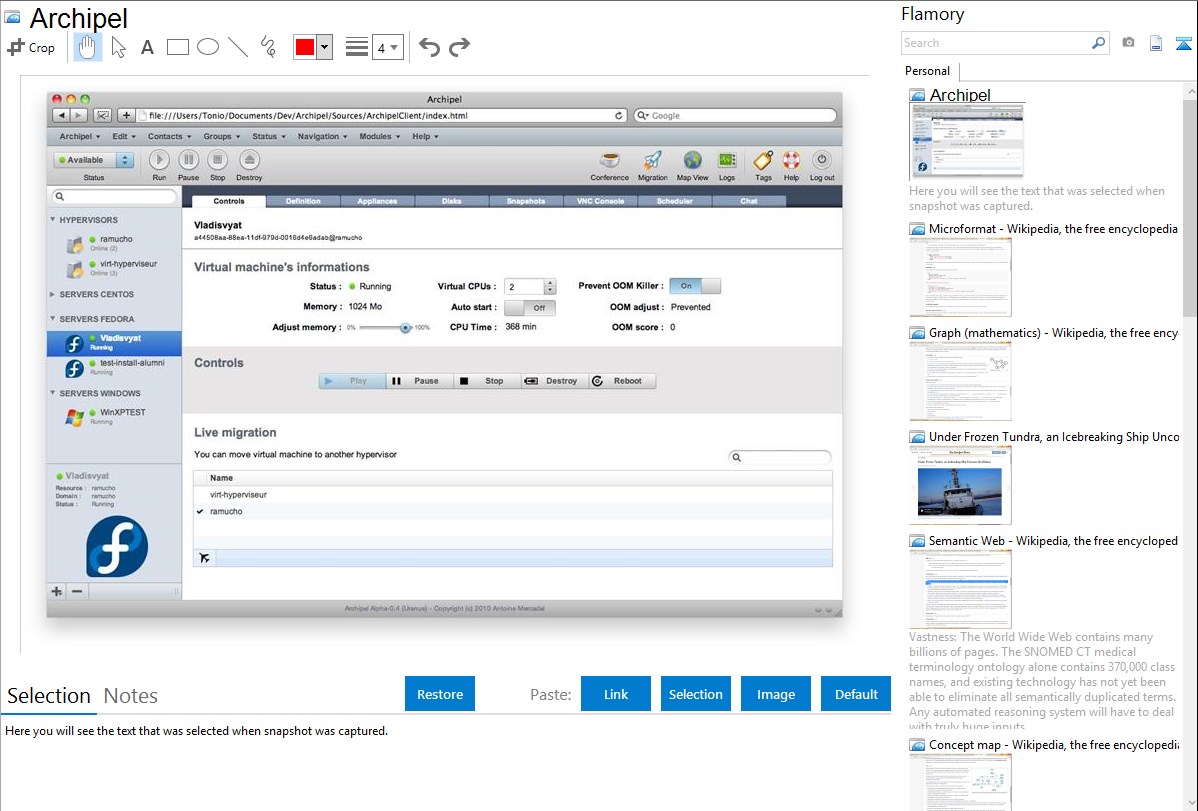Choose the arrow pointer selection tool
The width and height of the screenshot is (1198, 811).
click(x=118, y=47)
